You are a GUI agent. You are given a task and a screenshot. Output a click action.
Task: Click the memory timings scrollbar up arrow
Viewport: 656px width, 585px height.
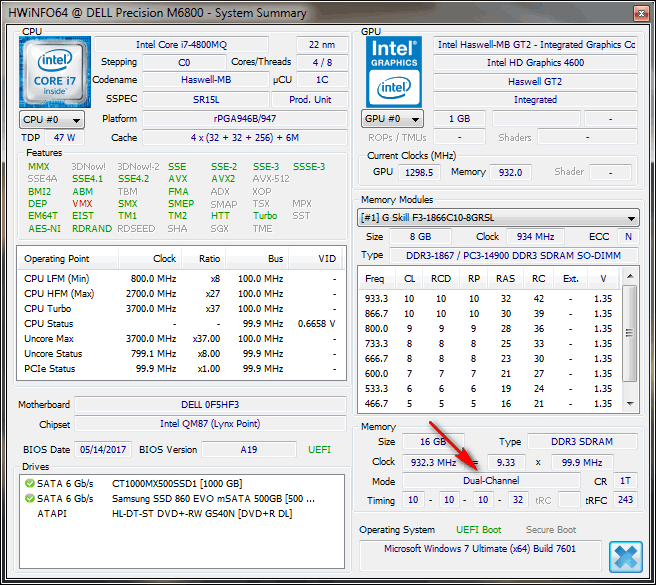630,276
